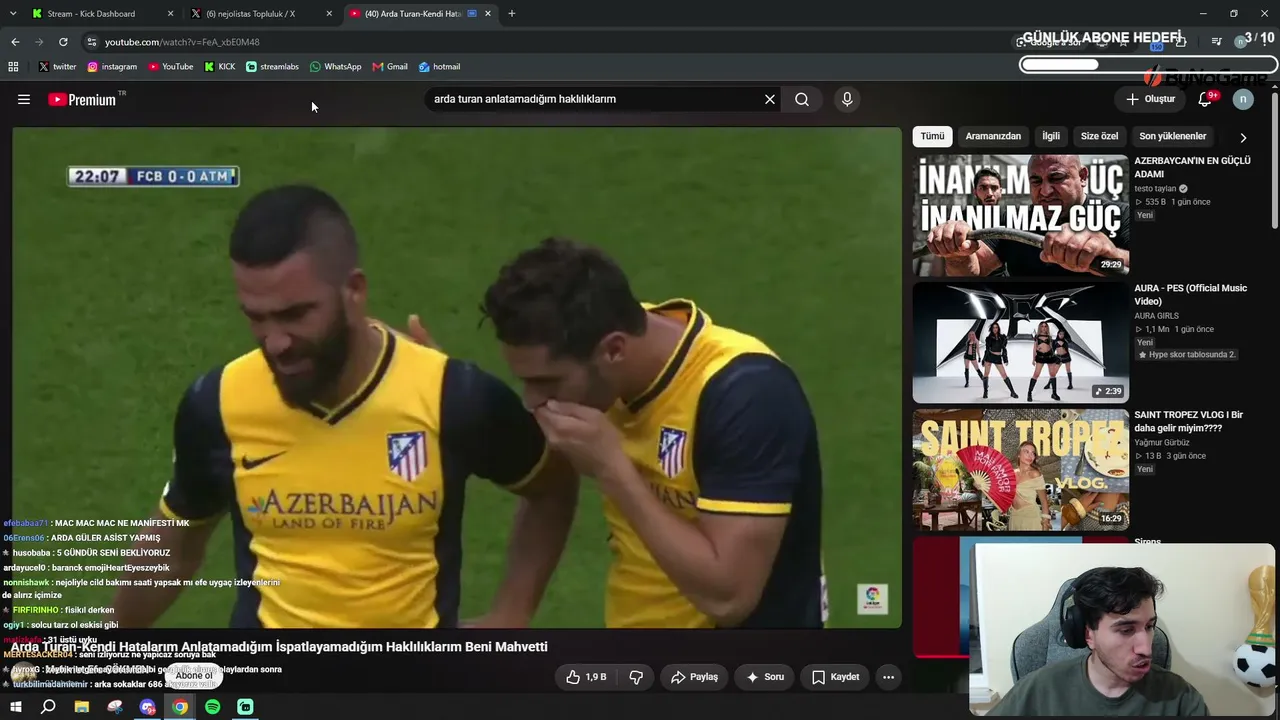View site information icon in address bar
The image size is (1280, 720).
92,42
